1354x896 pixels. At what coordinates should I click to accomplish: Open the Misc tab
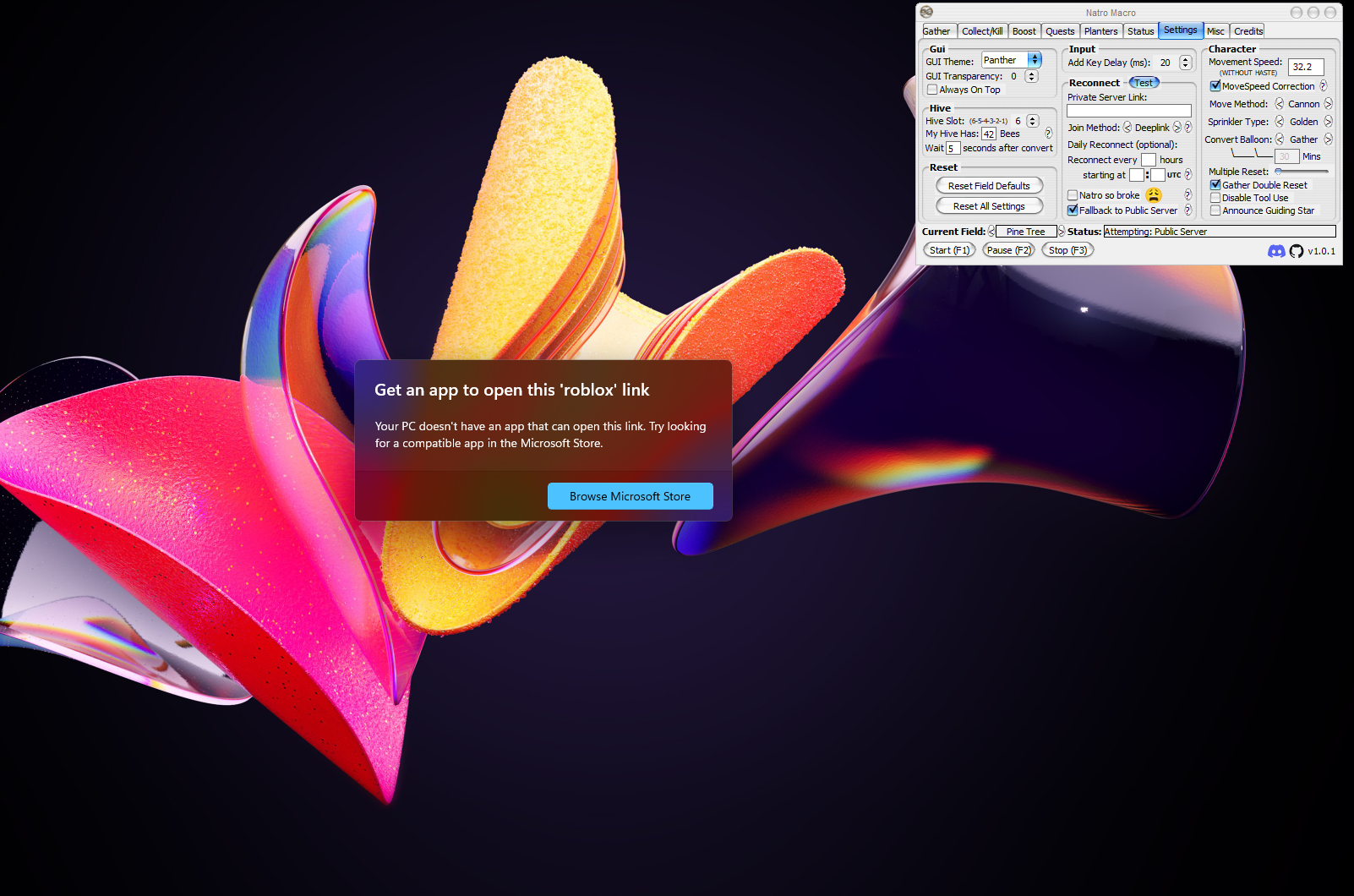[1215, 31]
